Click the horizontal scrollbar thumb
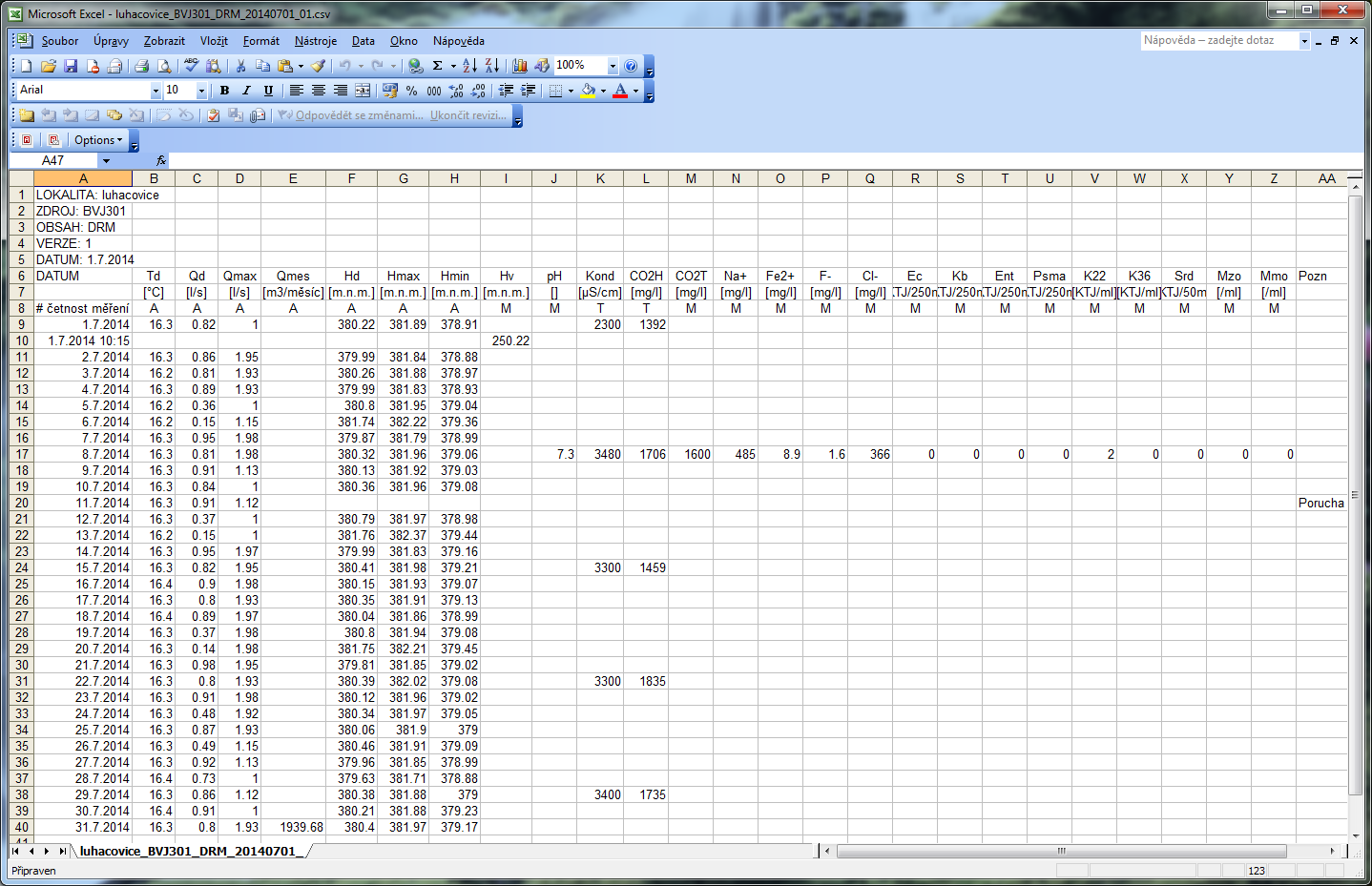The height and width of the screenshot is (886, 1372). coord(1062,851)
